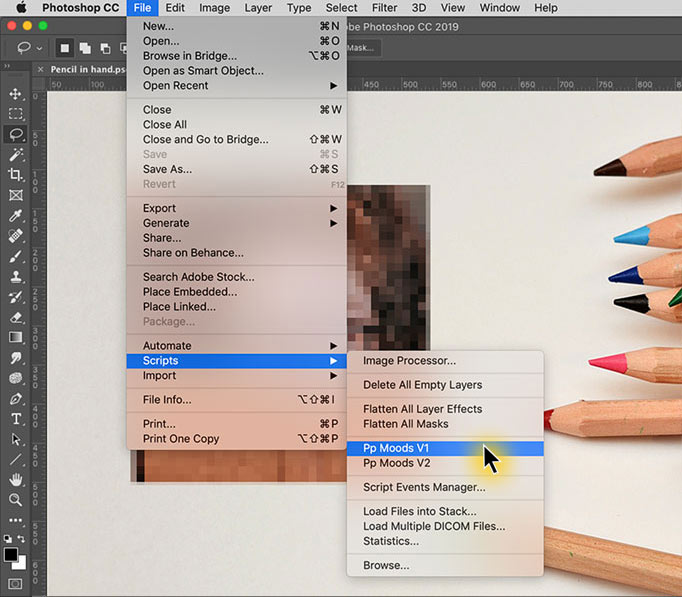Open the Help menu

click(545, 8)
